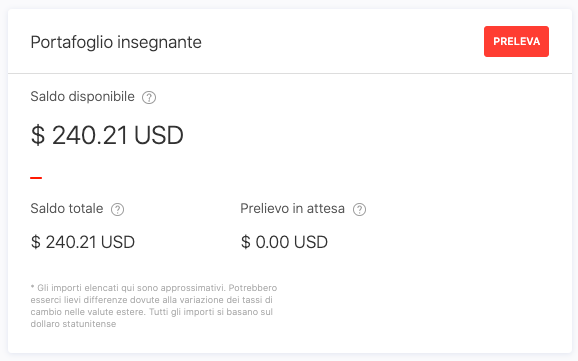Select the 240.21 figure under Saldo totale
Screen dimensions: 578x361
pyautogui.click(x=71, y=242)
